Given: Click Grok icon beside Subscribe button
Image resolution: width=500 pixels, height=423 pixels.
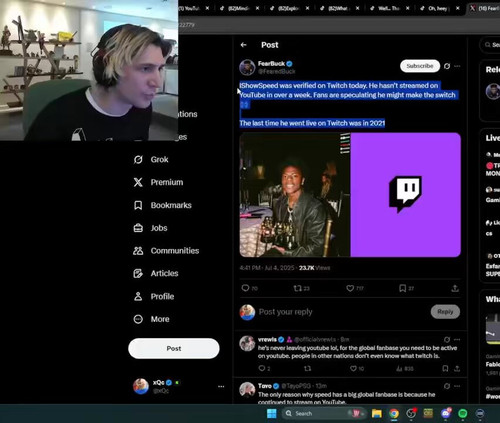Looking at the screenshot, I should tap(447, 66).
